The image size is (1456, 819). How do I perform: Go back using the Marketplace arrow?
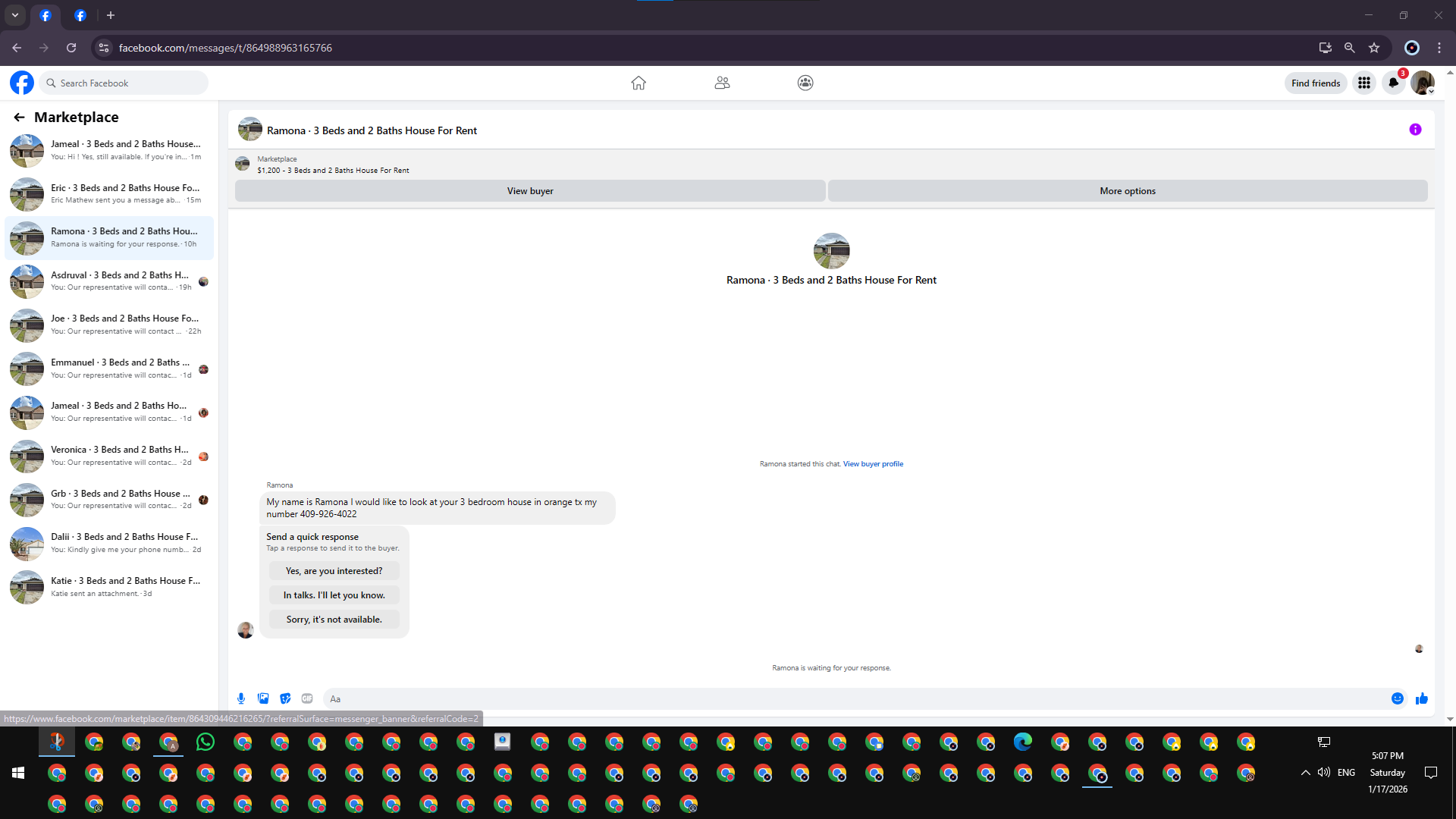19,117
